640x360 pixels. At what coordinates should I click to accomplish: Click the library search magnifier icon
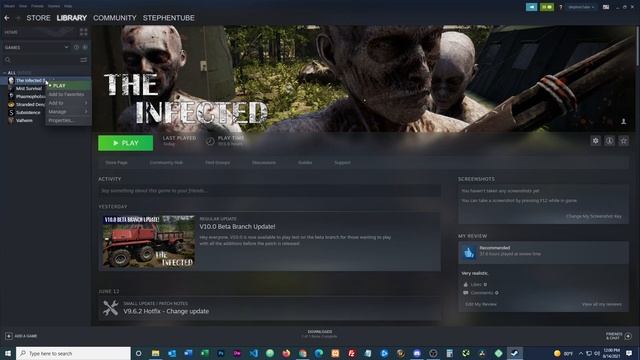[x=8, y=60]
